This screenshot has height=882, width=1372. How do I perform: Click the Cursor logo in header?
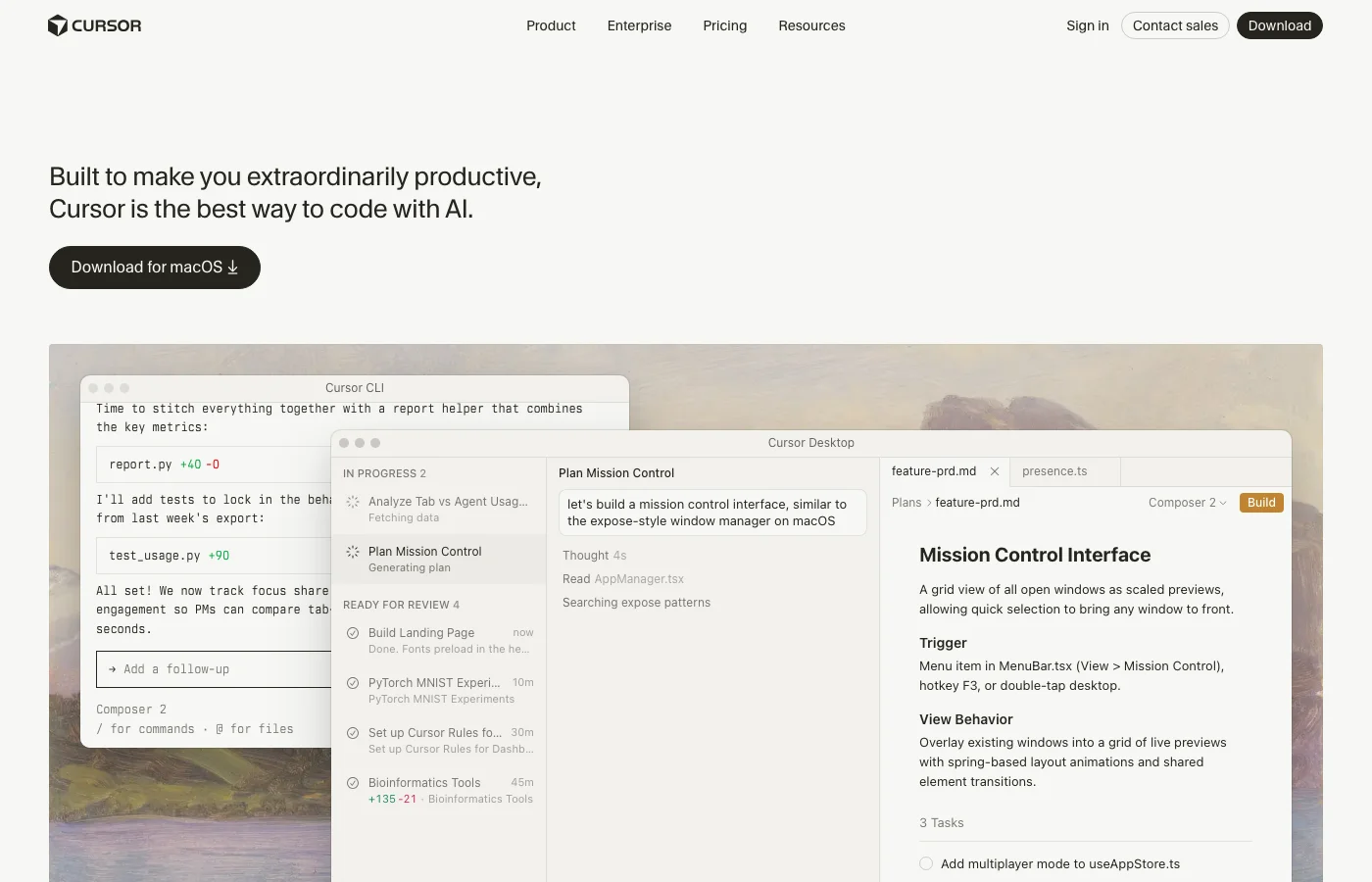[x=94, y=25]
